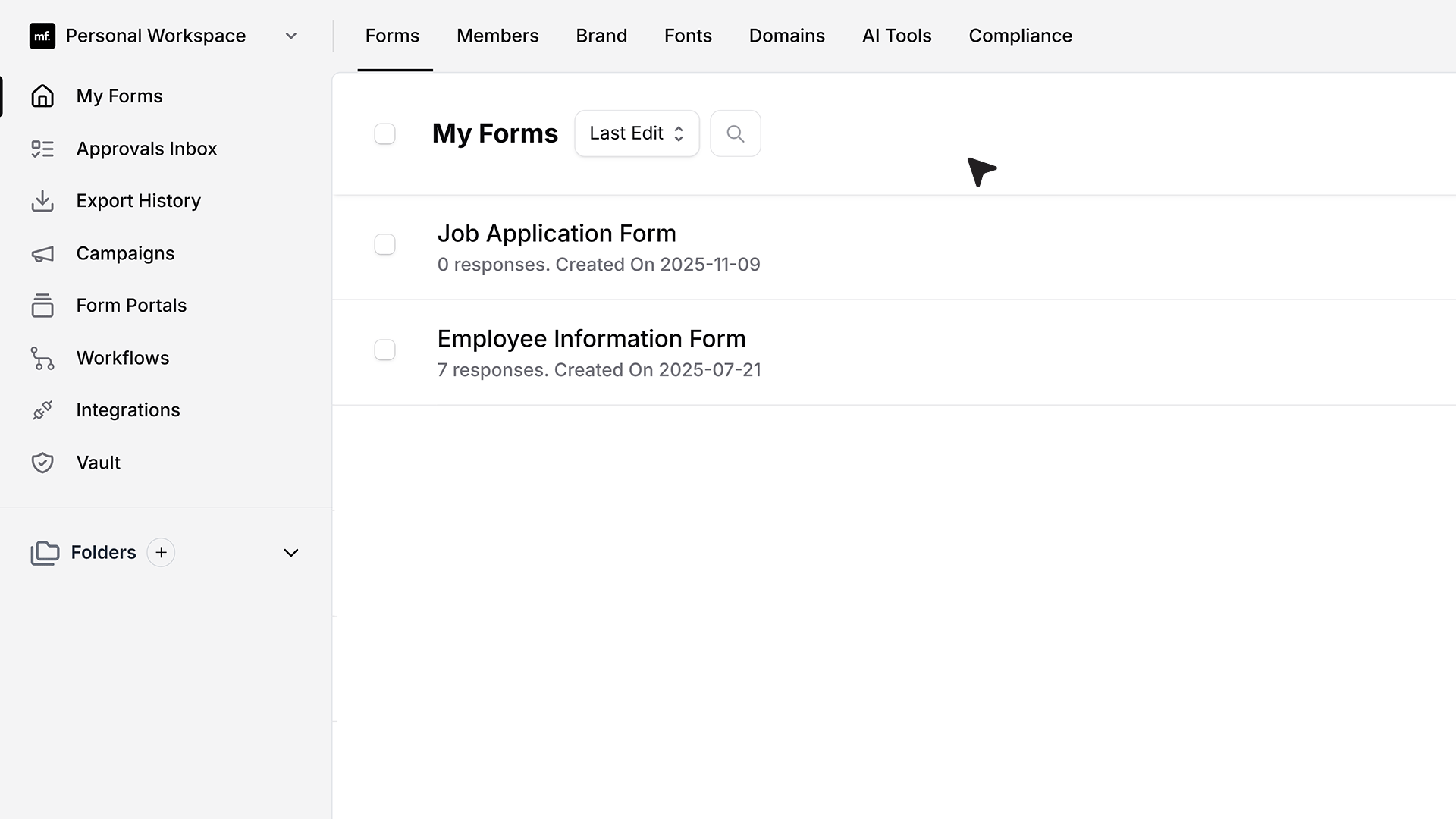Select My Forms label in sidebar
This screenshot has height=819, width=1456.
tap(120, 96)
